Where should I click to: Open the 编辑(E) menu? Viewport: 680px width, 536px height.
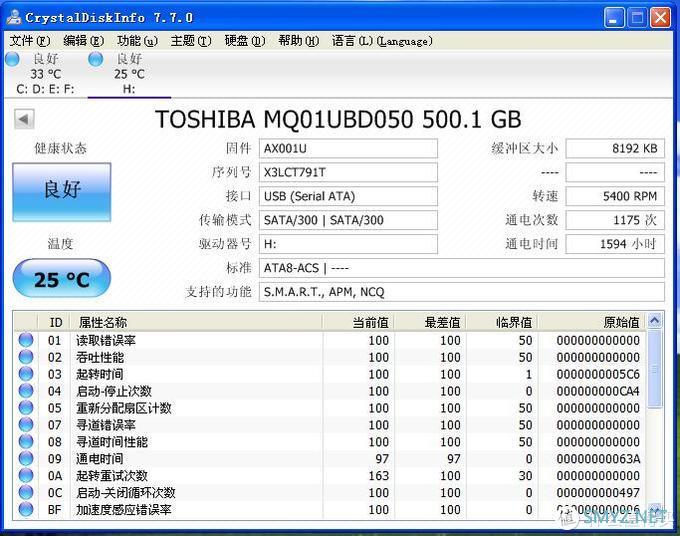click(x=84, y=41)
